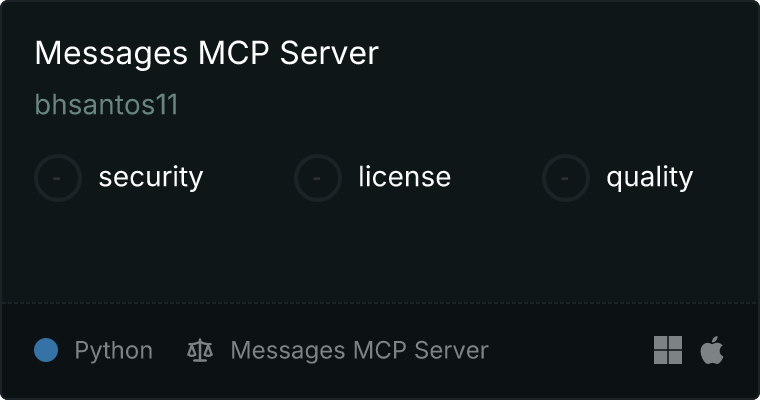The image size is (760, 400).
Task: Open the Messages MCP Server title
Action: click(x=206, y=53)
